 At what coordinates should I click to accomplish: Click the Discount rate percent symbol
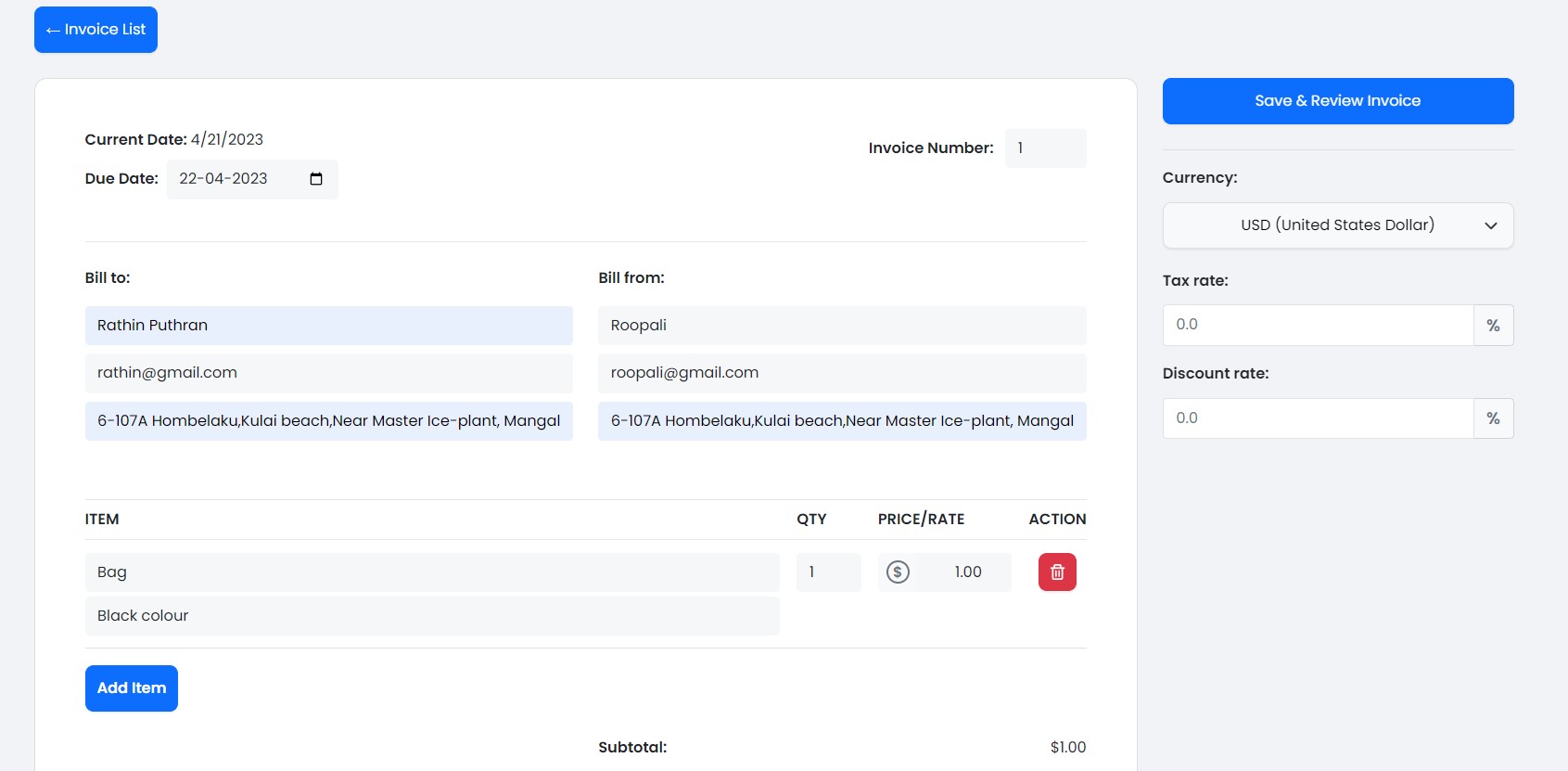[x=1493, y=418]
